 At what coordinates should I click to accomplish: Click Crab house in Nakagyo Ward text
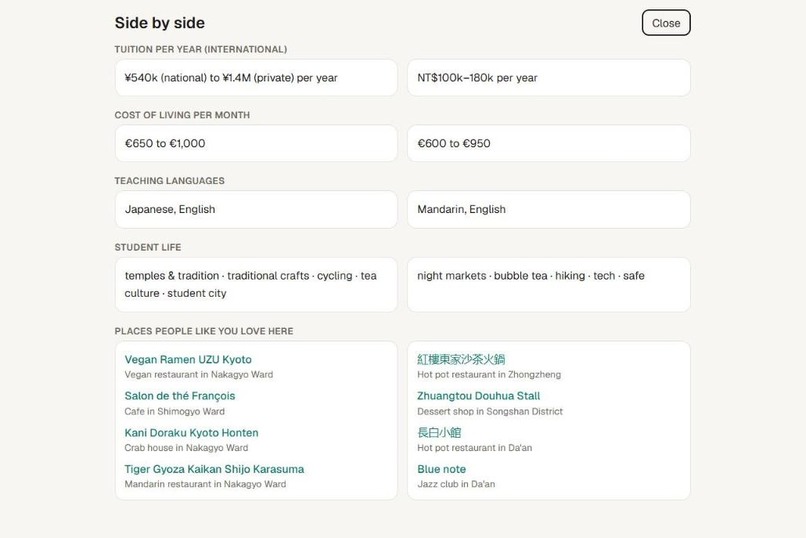pos(186,448)
